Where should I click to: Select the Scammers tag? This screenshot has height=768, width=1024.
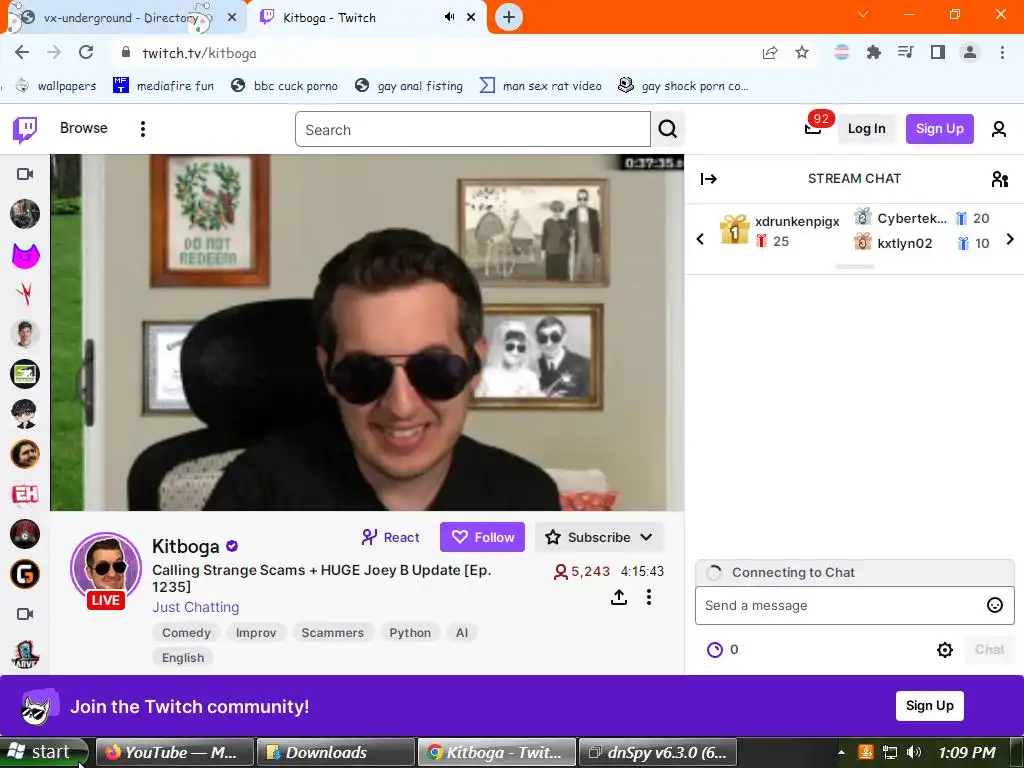point(332,633)
